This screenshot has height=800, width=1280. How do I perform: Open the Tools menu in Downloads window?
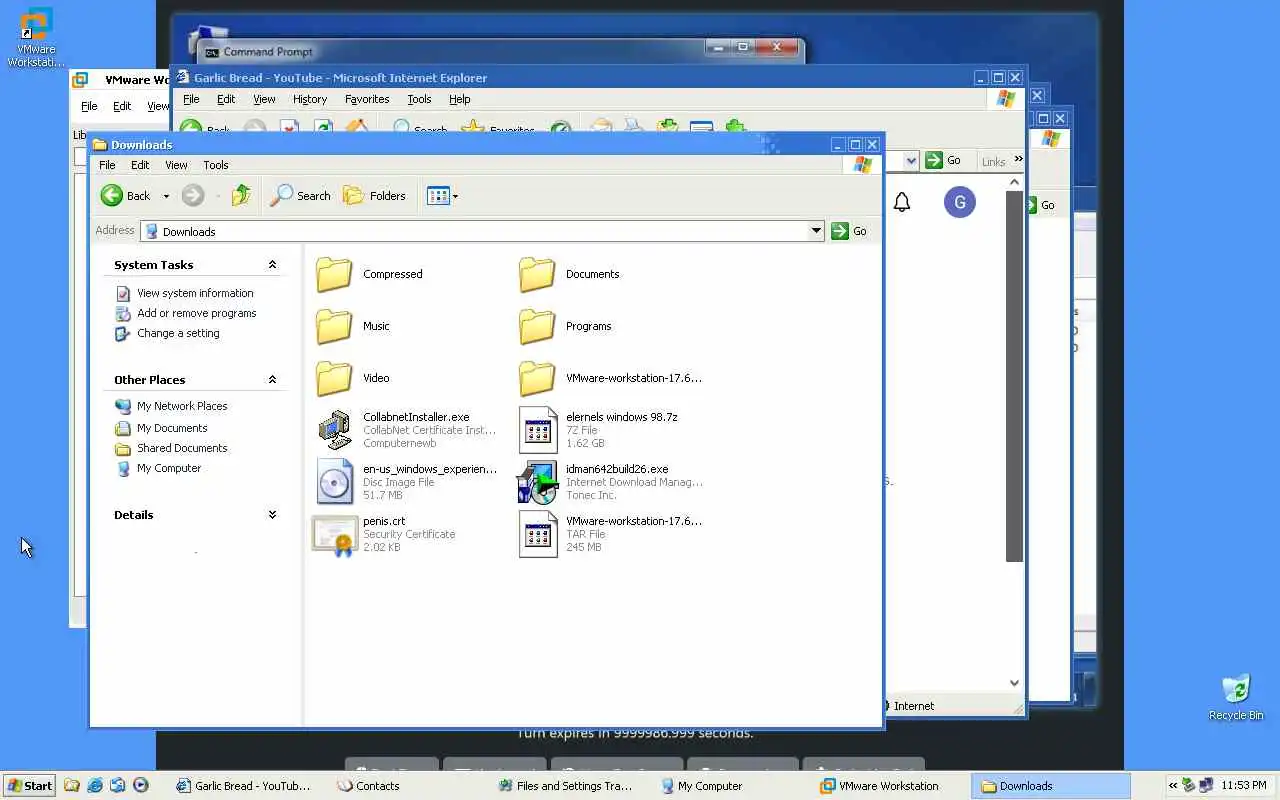(216, 165)
